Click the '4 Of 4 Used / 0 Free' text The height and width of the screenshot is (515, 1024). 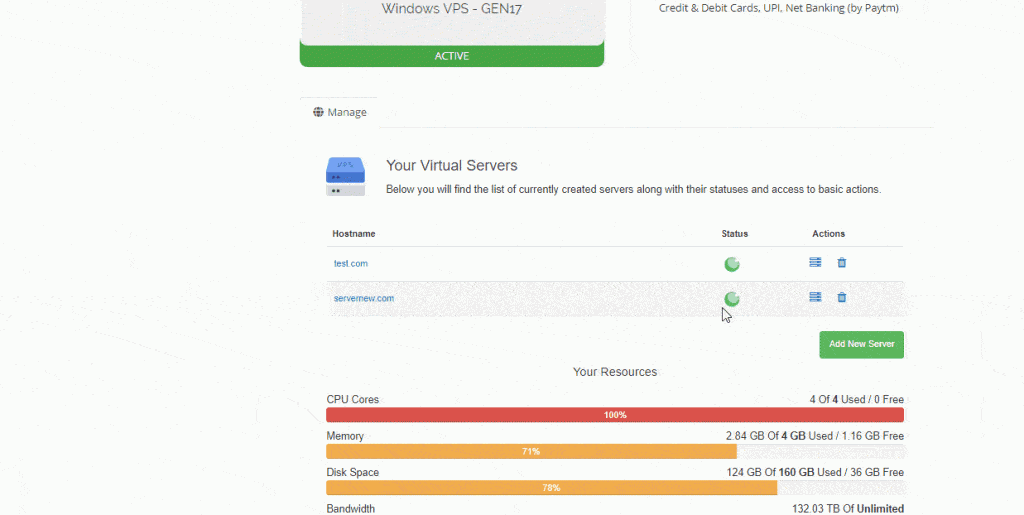coord(857,399)
